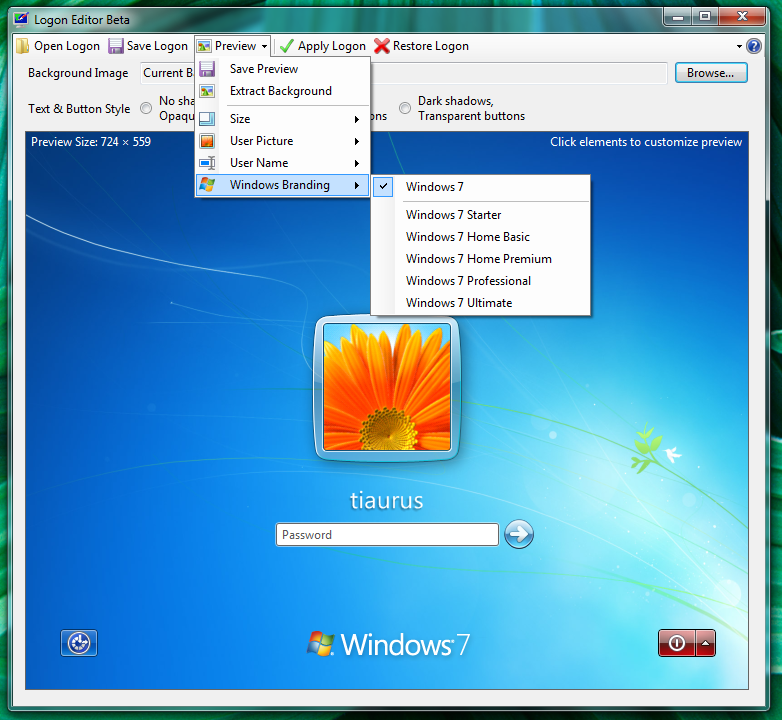Close the Logon Editor Beta window
The width and height of the screenshot is (782, 720).
pos(742,17)
